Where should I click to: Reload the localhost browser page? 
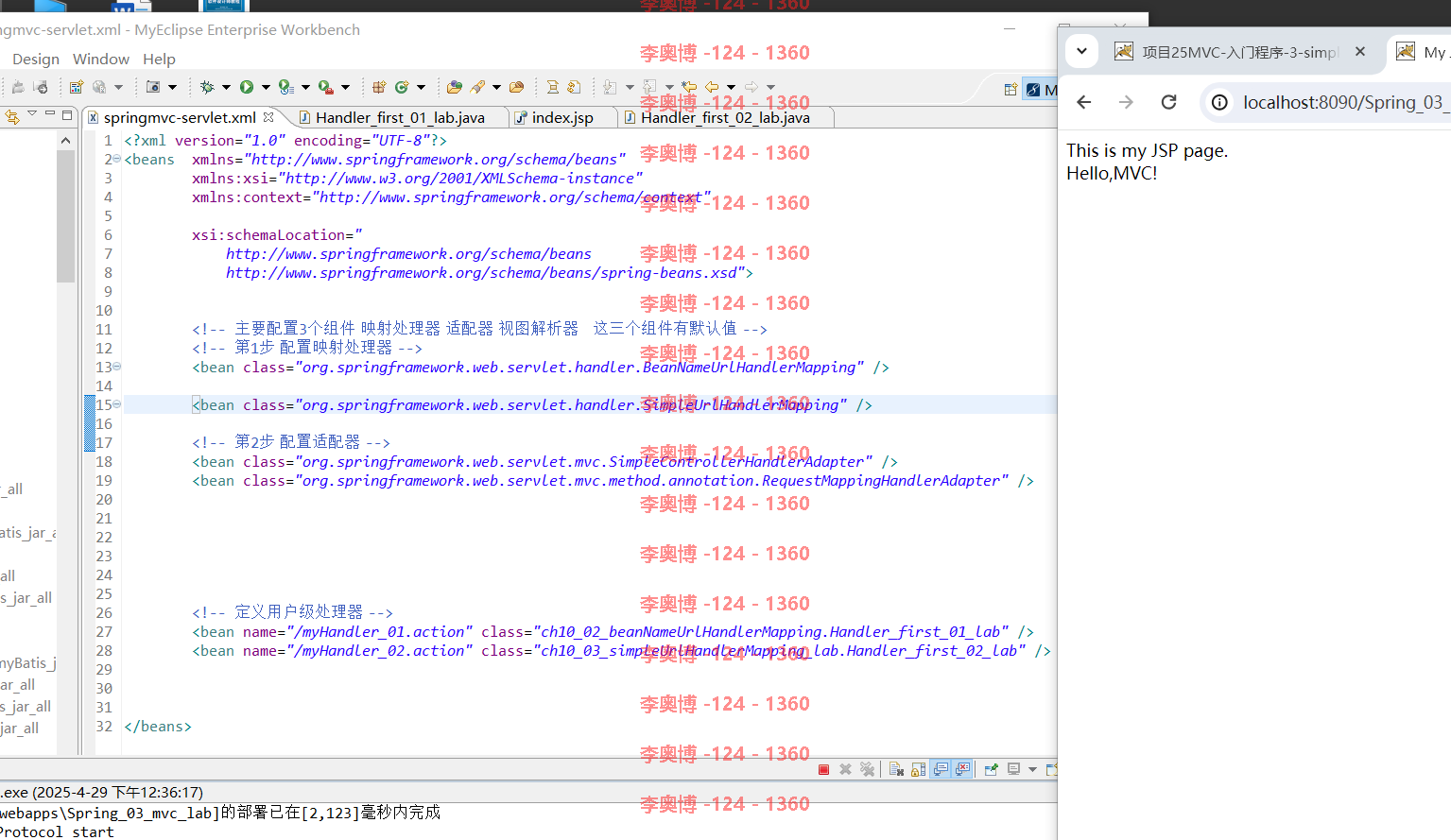[1169, 102]
